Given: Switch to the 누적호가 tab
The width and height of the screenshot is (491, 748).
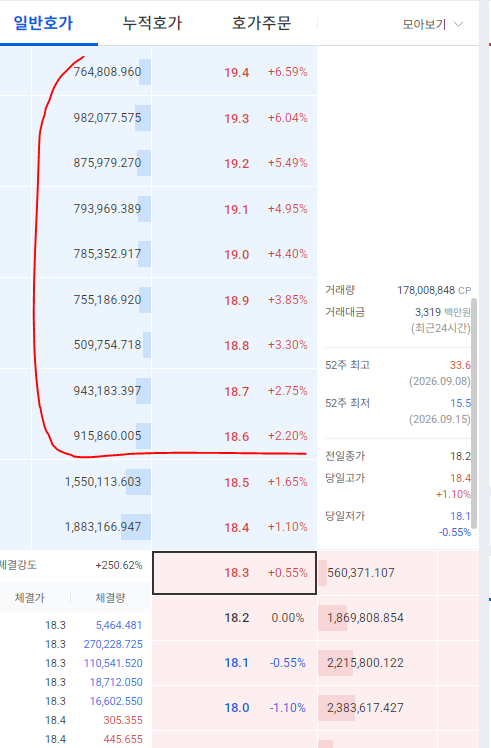Looking at the screenshot, I should (x=152, y=23).
